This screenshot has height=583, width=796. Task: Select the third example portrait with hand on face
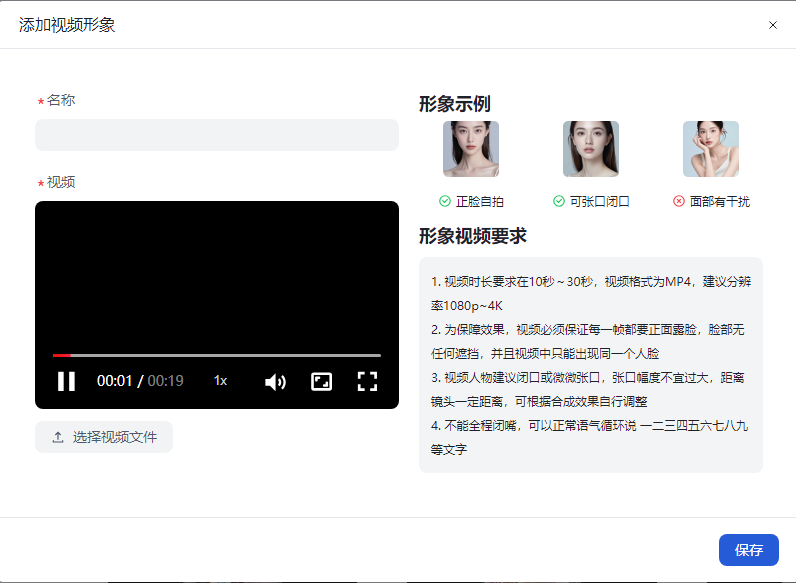(x=711, y=149)
